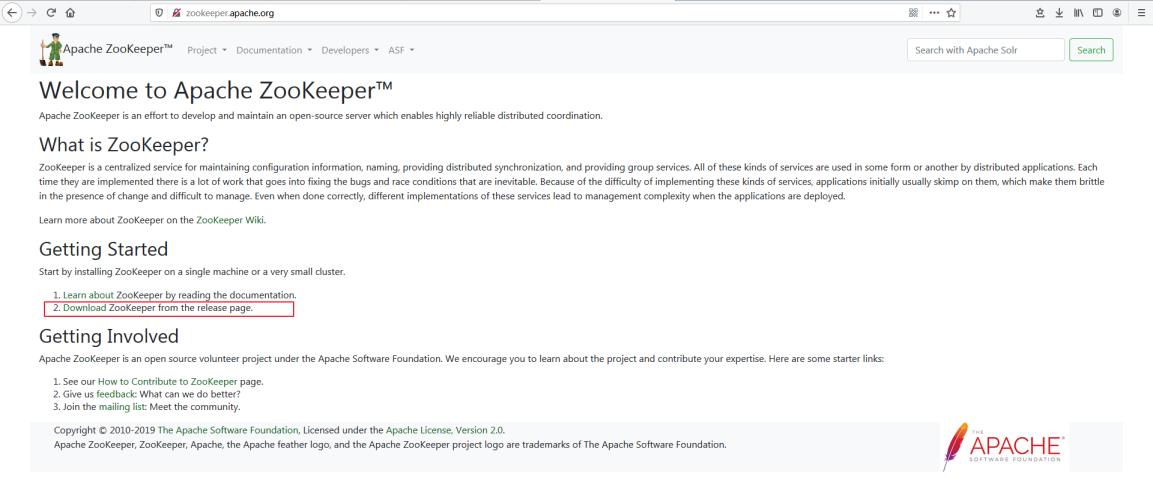Expand the Documentation dropdown menu
Viewport: 1153px width, 479px height.
[x=274, y=50]
